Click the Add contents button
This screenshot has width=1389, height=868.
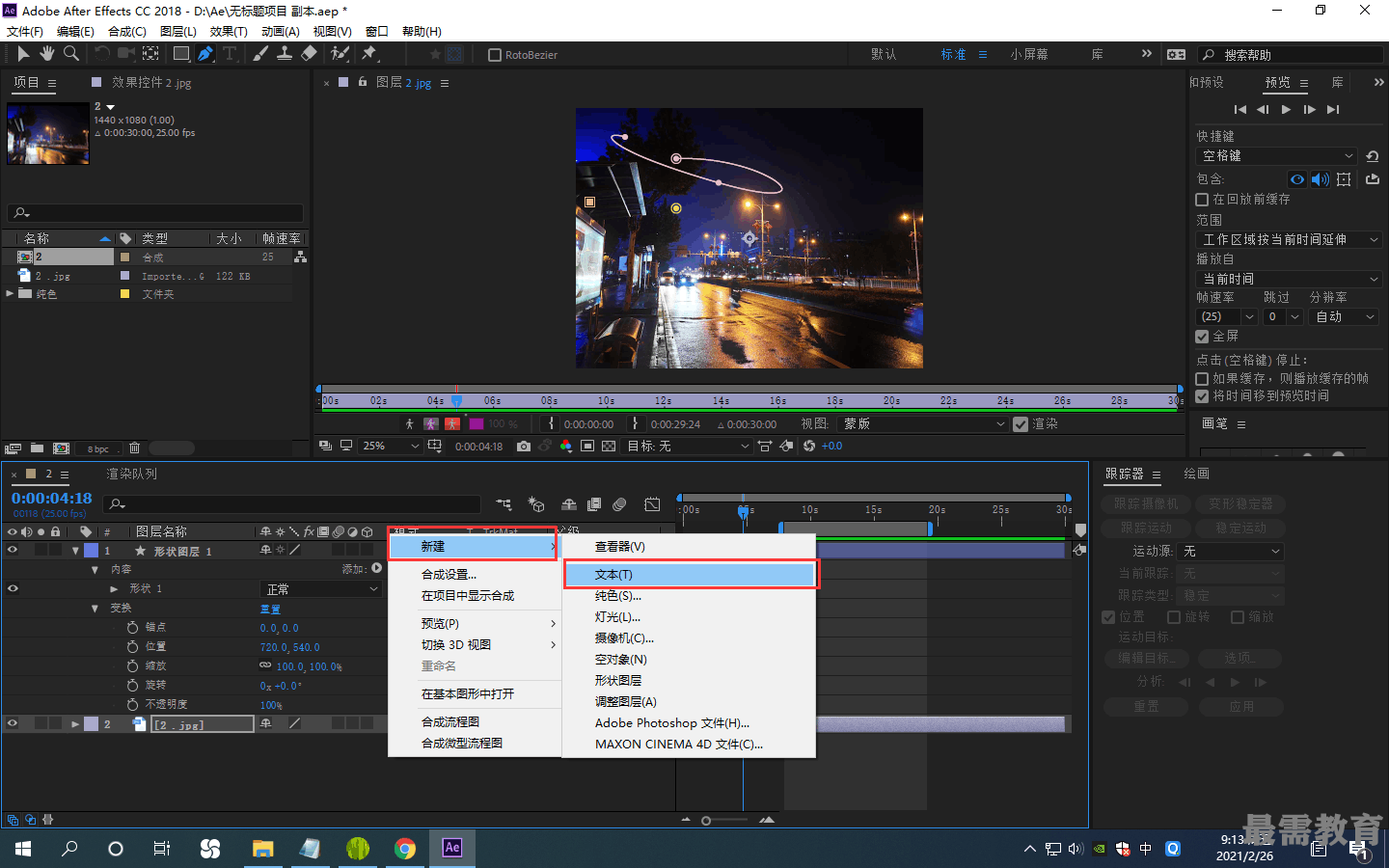click(x=377, y=569)
